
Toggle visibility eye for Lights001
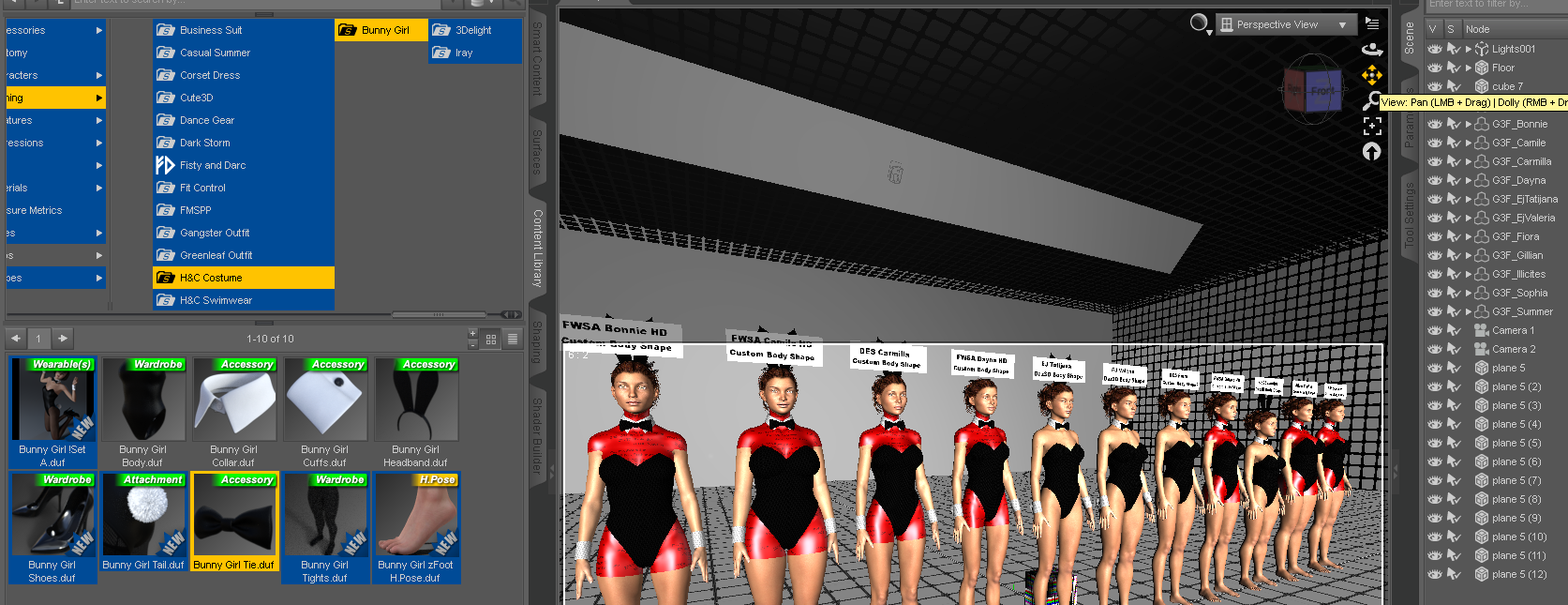point(1435,49)
